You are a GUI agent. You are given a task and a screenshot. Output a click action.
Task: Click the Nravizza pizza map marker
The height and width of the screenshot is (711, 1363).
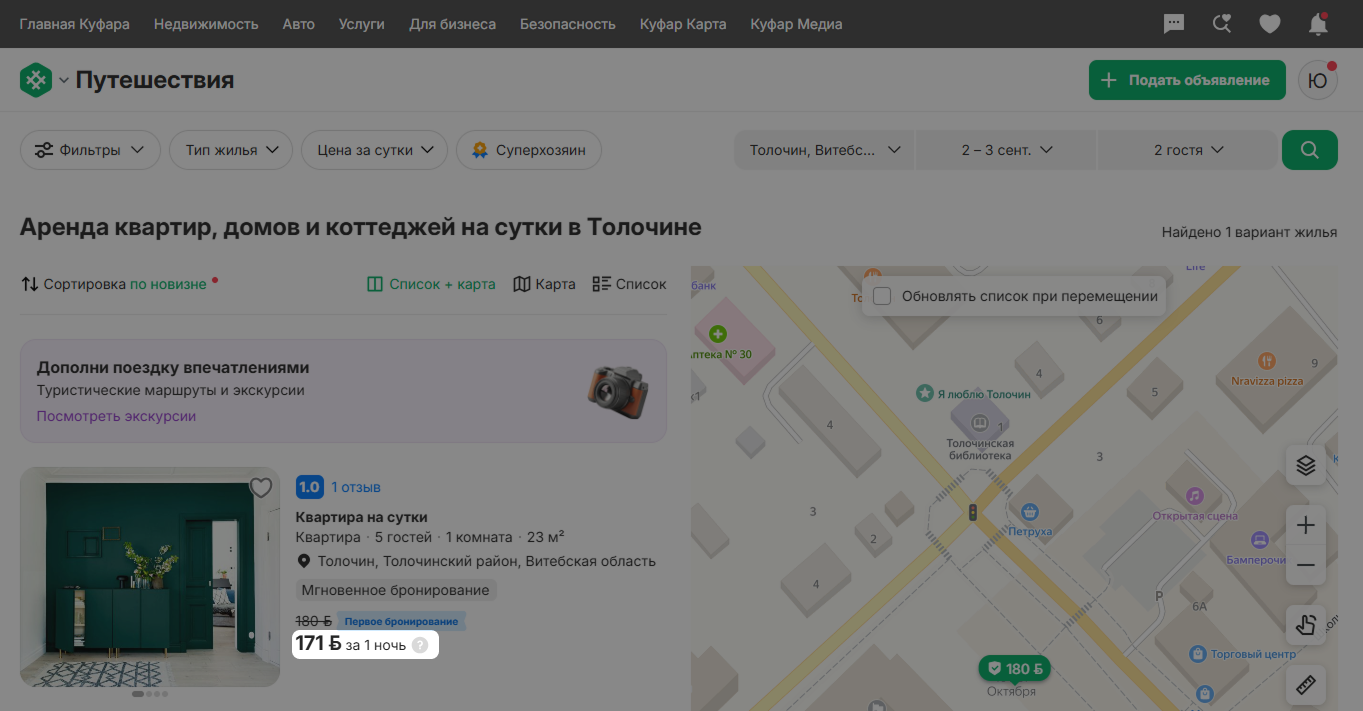1266,361
